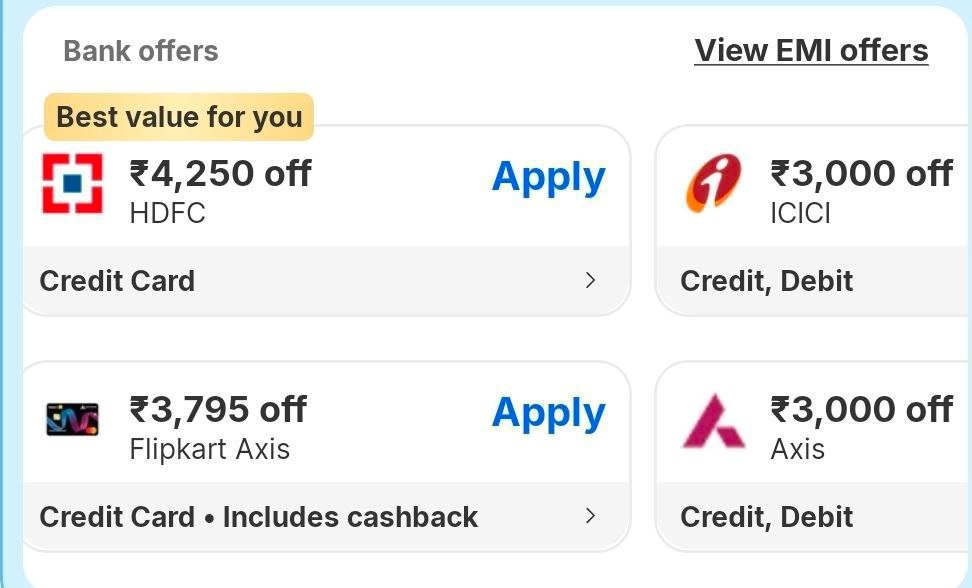
Task: Click the ₹3,795 off amount text
Action: 218,409
